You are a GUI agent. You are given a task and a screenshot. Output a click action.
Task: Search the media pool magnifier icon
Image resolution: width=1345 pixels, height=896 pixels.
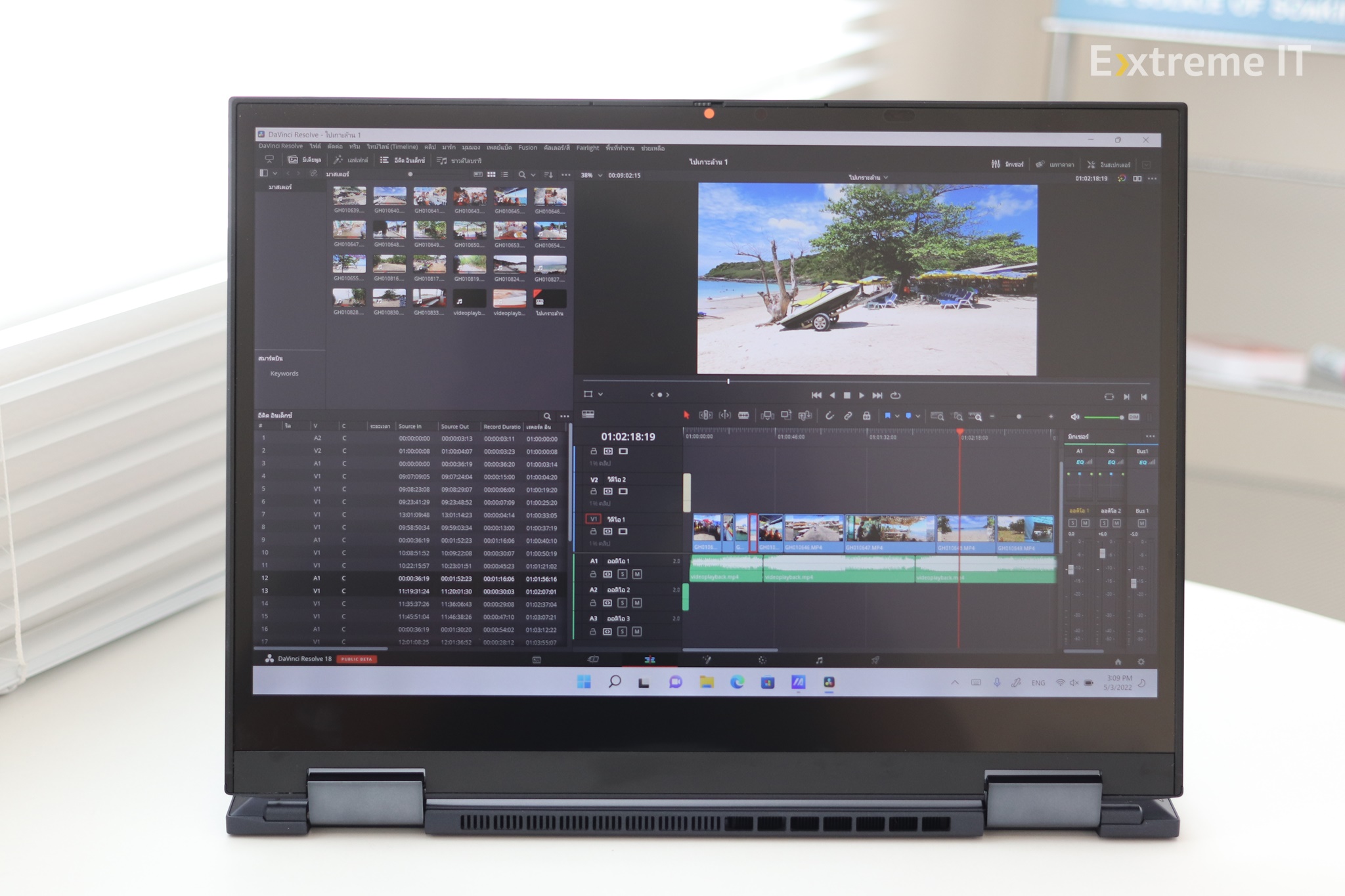point(522,175)
